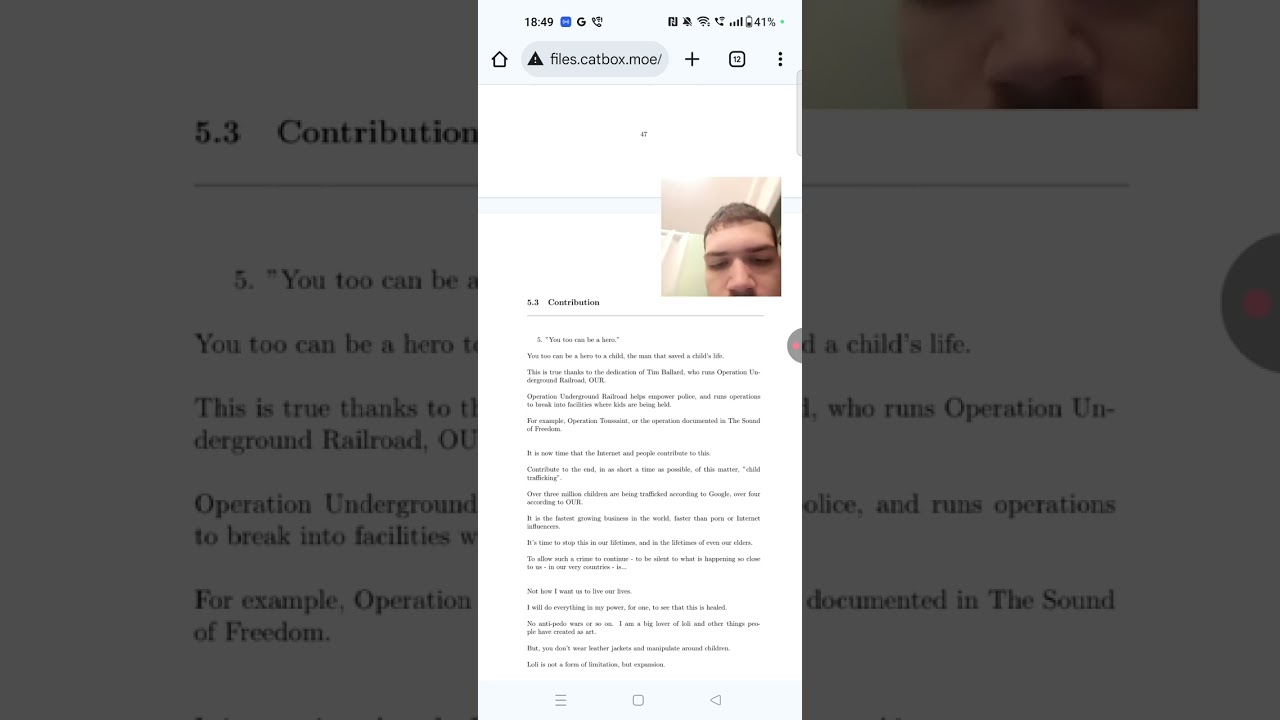Tap the muted bell status icon

(687, 22)
